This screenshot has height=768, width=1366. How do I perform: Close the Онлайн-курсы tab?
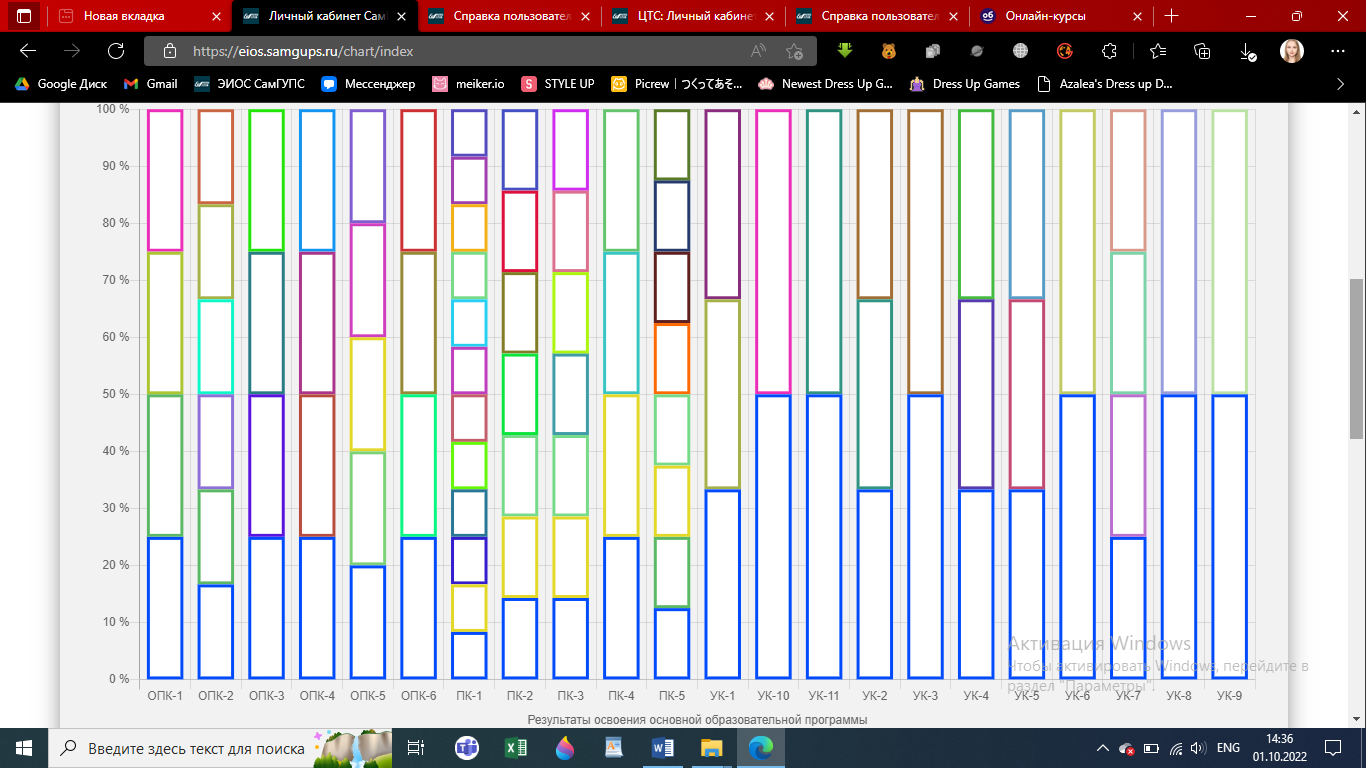click(x=1136, y=16)
